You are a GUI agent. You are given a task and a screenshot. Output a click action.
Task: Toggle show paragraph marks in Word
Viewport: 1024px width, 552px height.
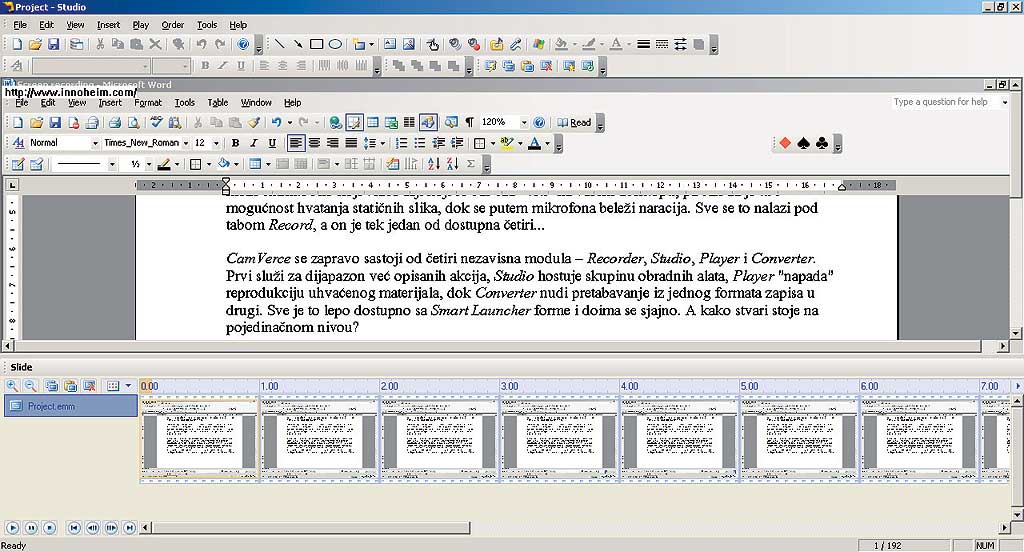coord(470,122)
